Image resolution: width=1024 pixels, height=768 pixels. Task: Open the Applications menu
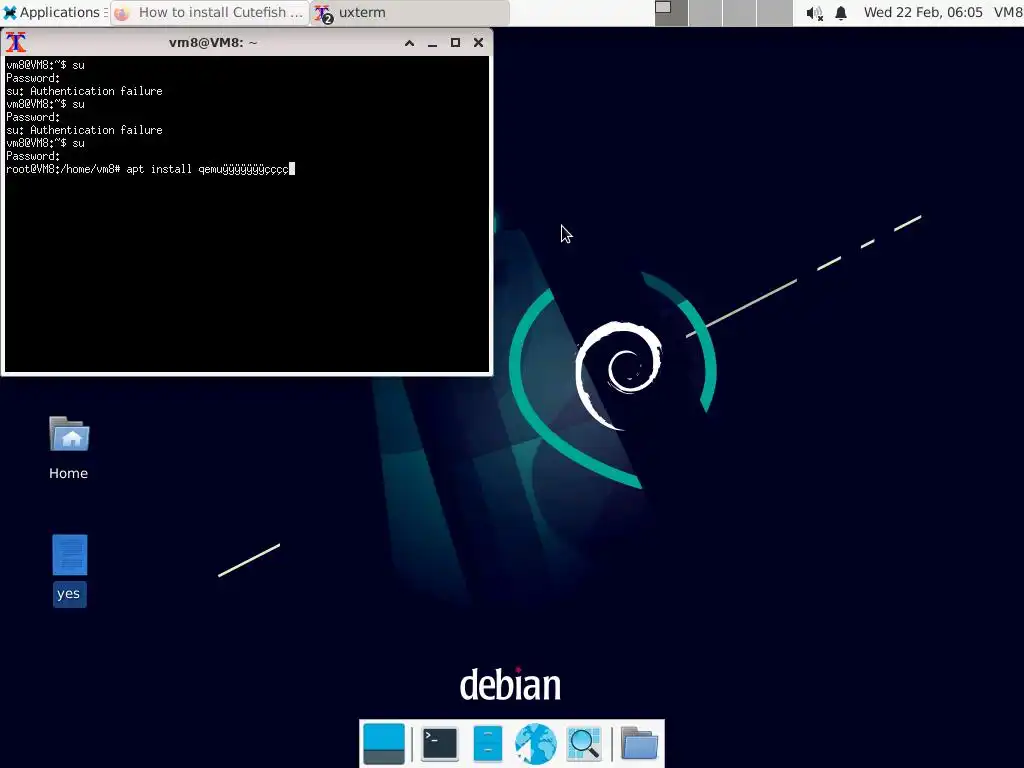coord(55,12)
